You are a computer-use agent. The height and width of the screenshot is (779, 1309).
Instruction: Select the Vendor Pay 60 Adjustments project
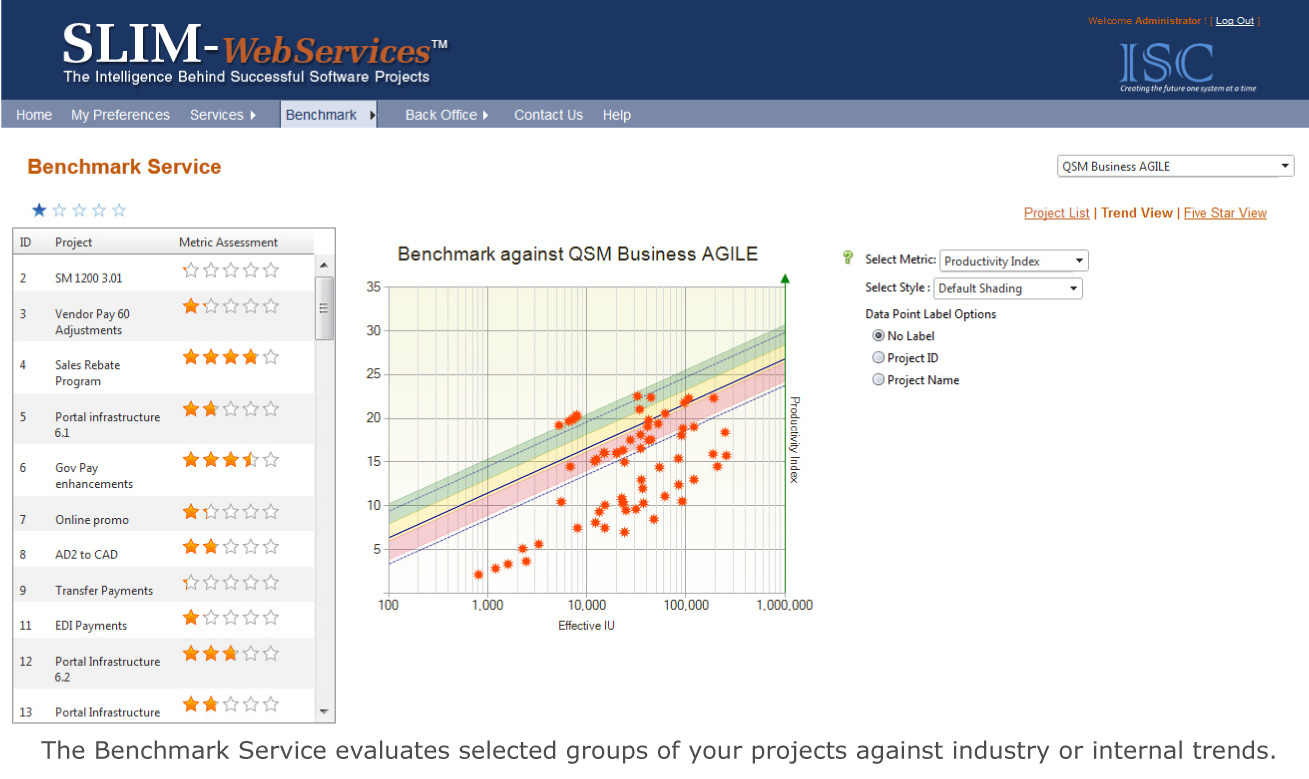[164, 317]
